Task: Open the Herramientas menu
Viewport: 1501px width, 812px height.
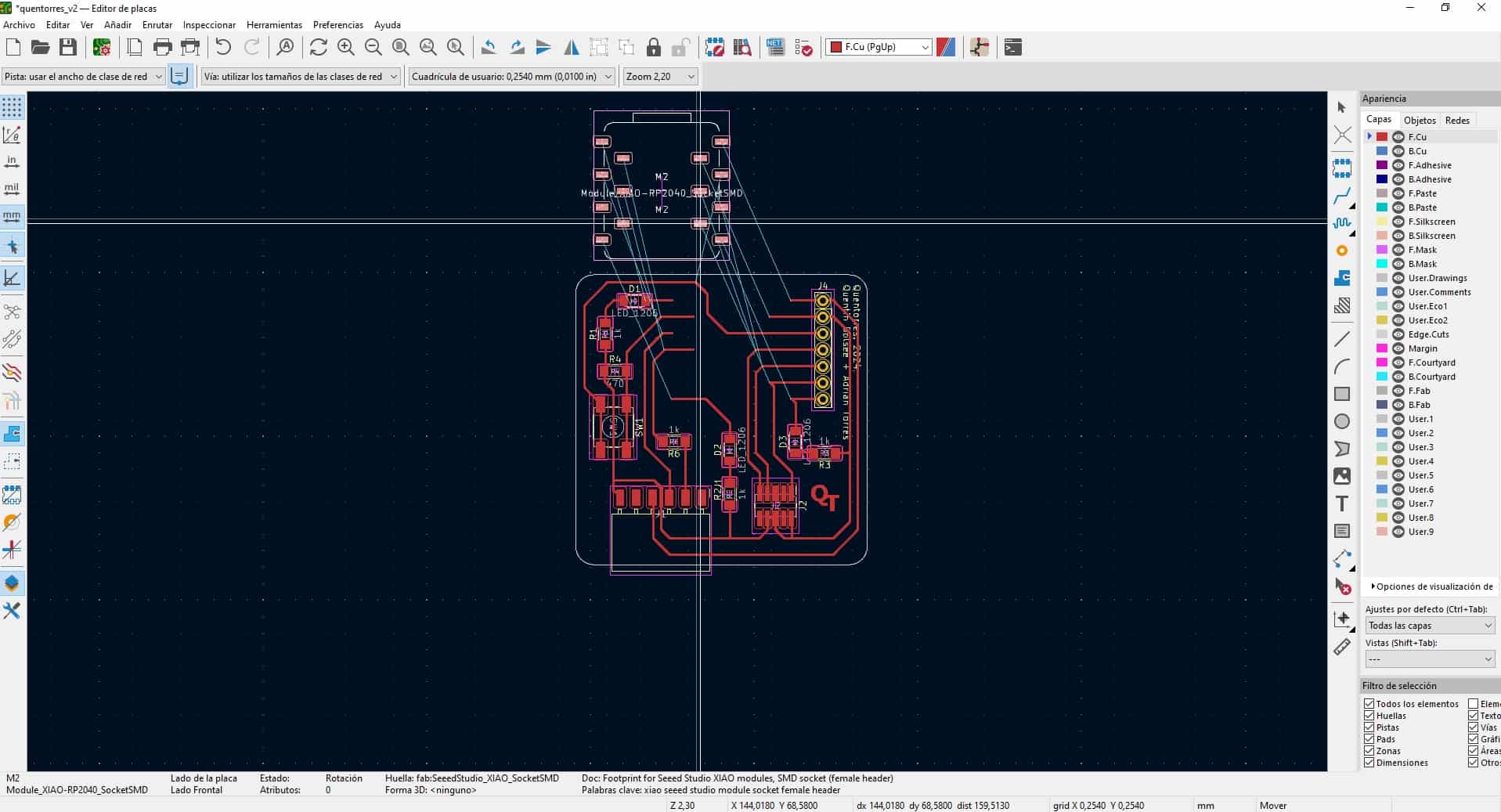Action: coord(274,25)
